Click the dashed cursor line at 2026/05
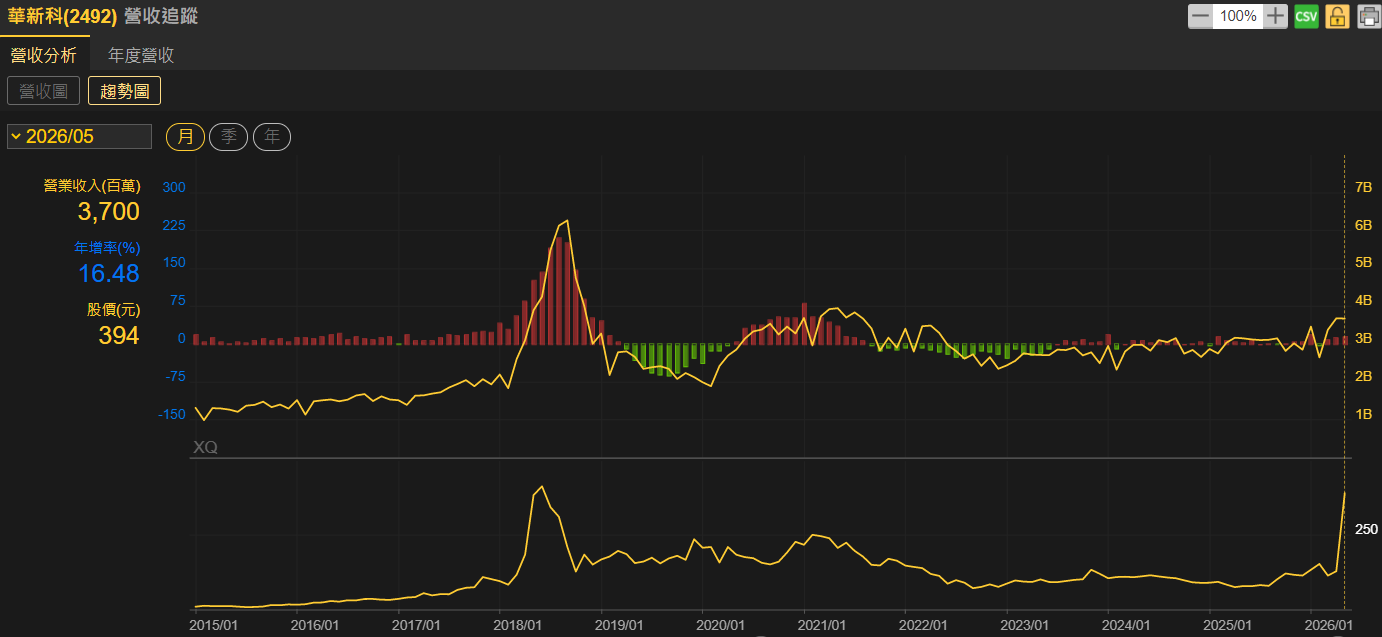The height and width of the screenshot is (637, 1382). [x=1344, y=380]
